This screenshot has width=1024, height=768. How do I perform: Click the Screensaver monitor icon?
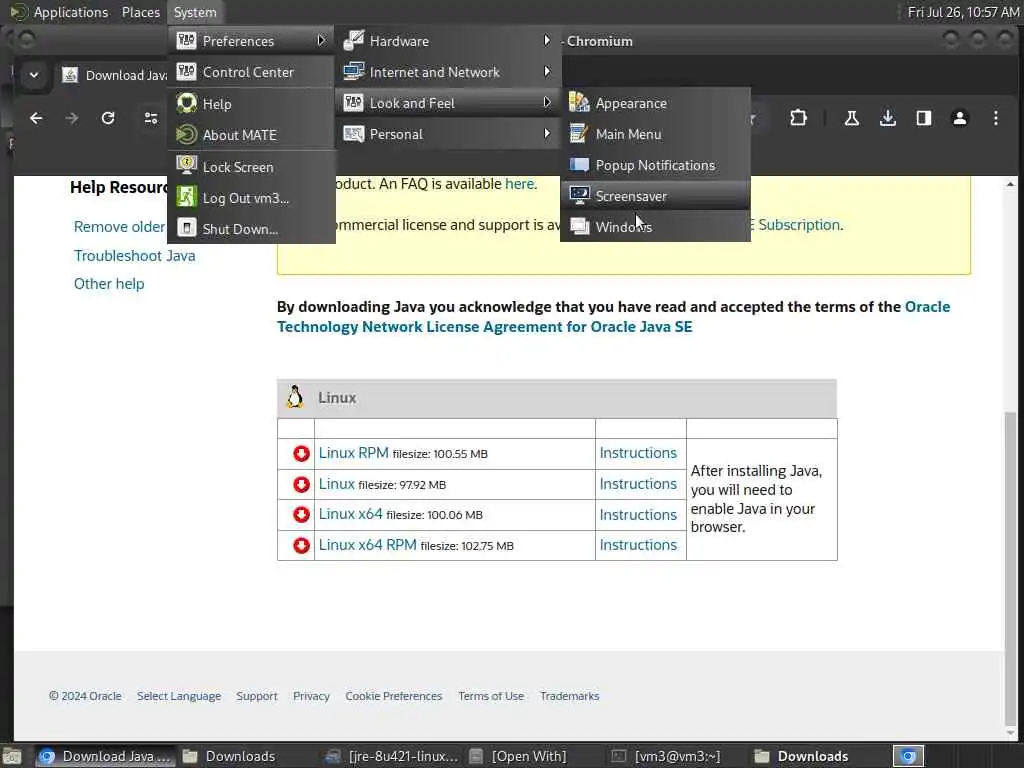coord(579,195)
